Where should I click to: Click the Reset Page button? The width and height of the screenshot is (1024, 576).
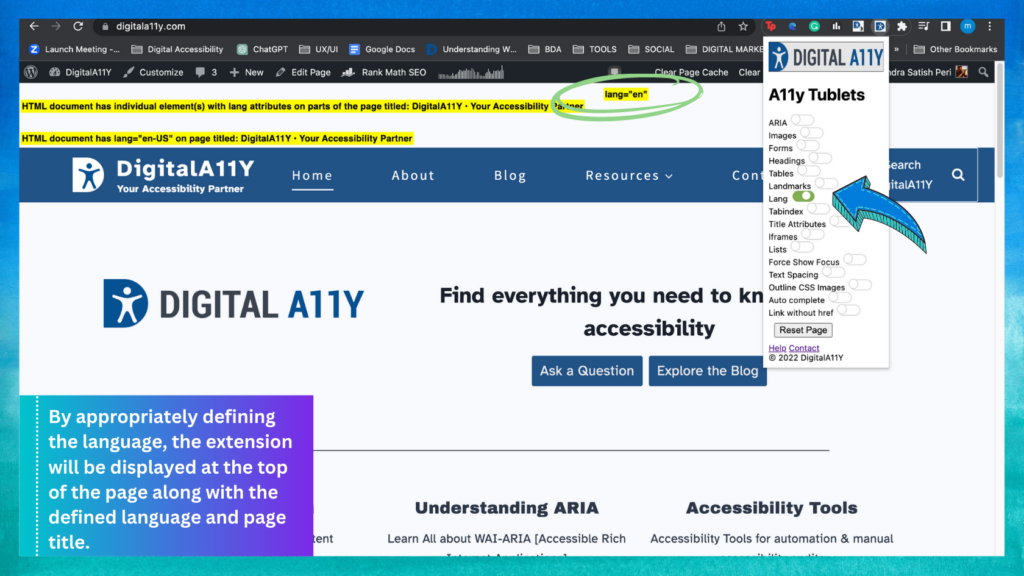(803, 330)
